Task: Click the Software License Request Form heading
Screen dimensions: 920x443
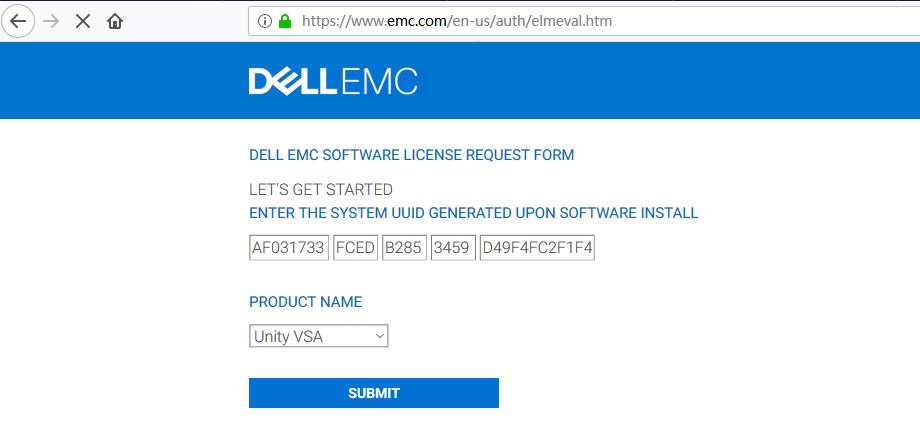Action: (x=411, y=155)
